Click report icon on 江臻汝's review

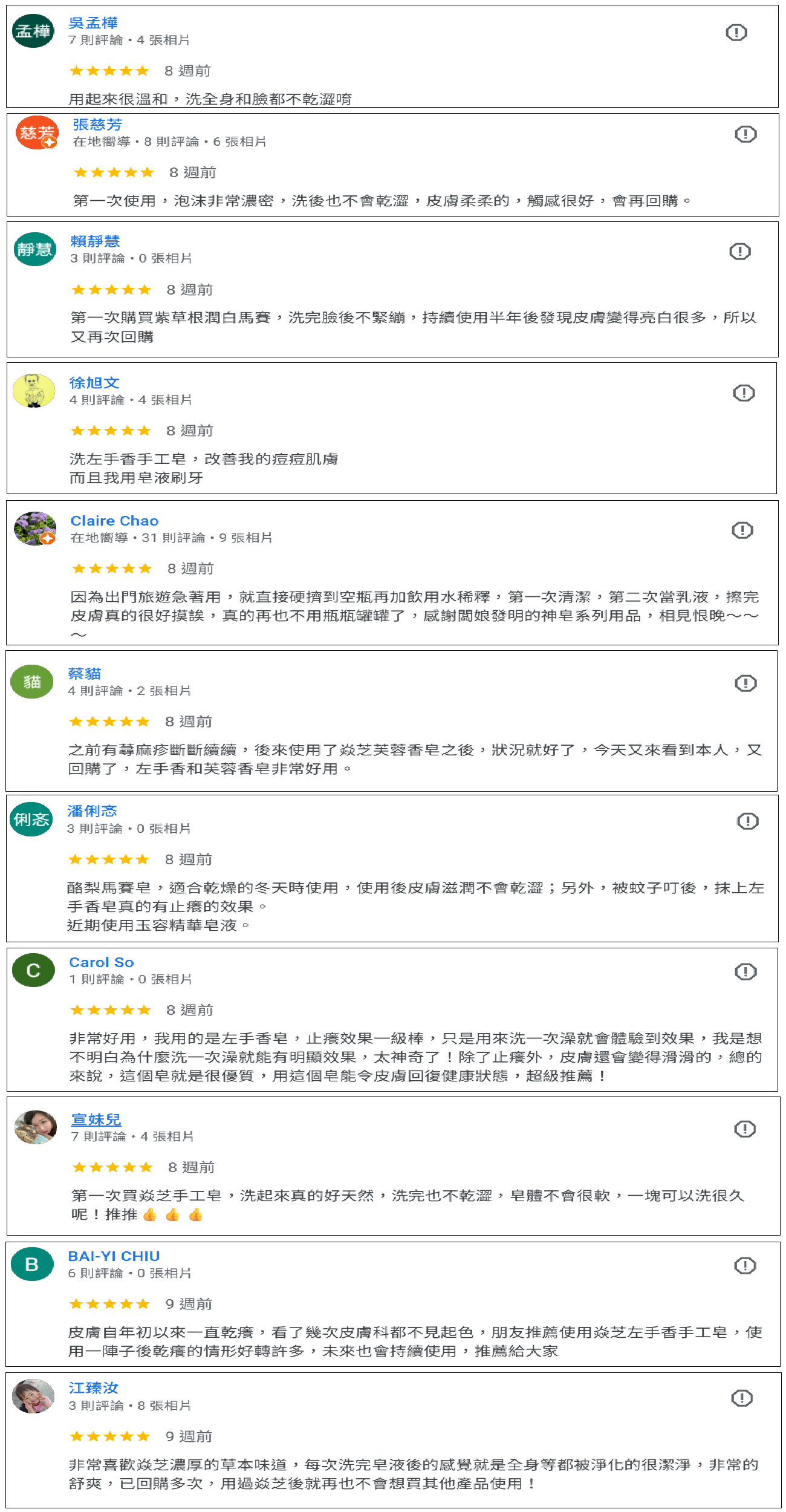click(742, 1398)
